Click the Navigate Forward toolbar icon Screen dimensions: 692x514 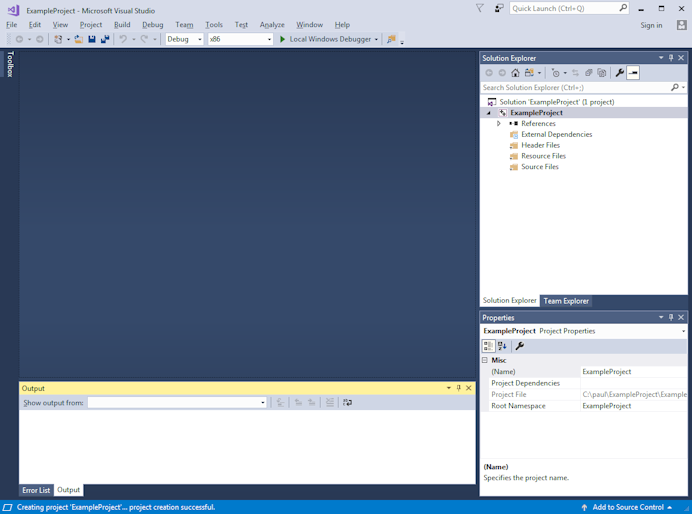click(x=40, y=39)
